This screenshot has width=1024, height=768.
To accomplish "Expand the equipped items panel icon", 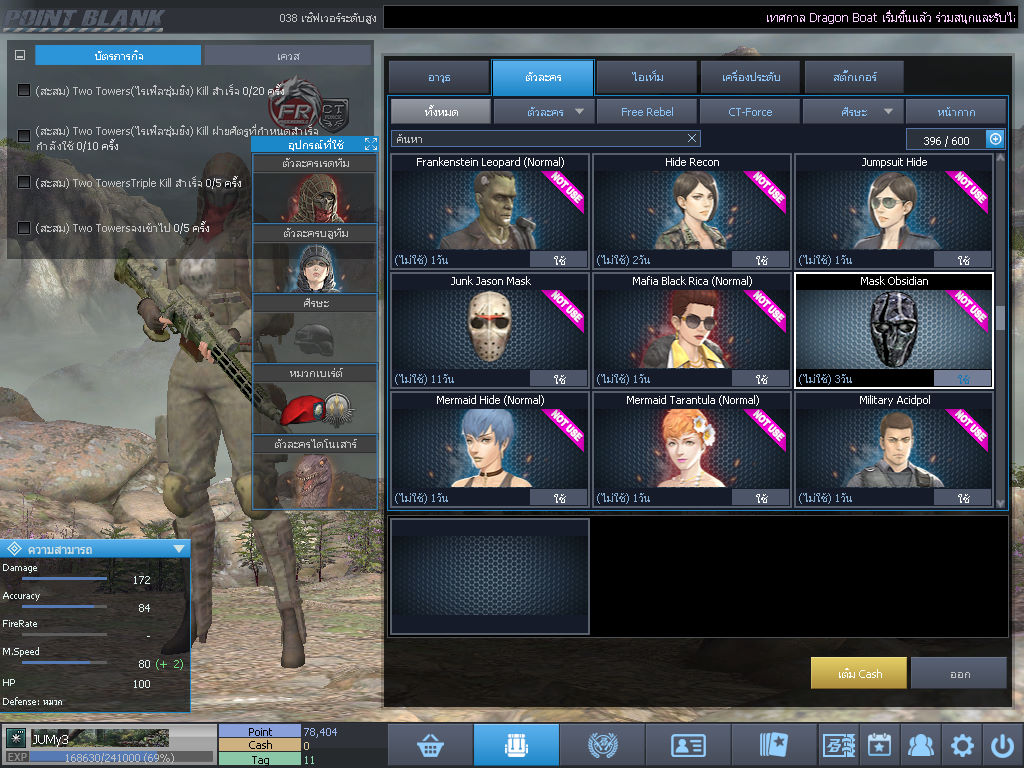I will [x=371, y=144].
